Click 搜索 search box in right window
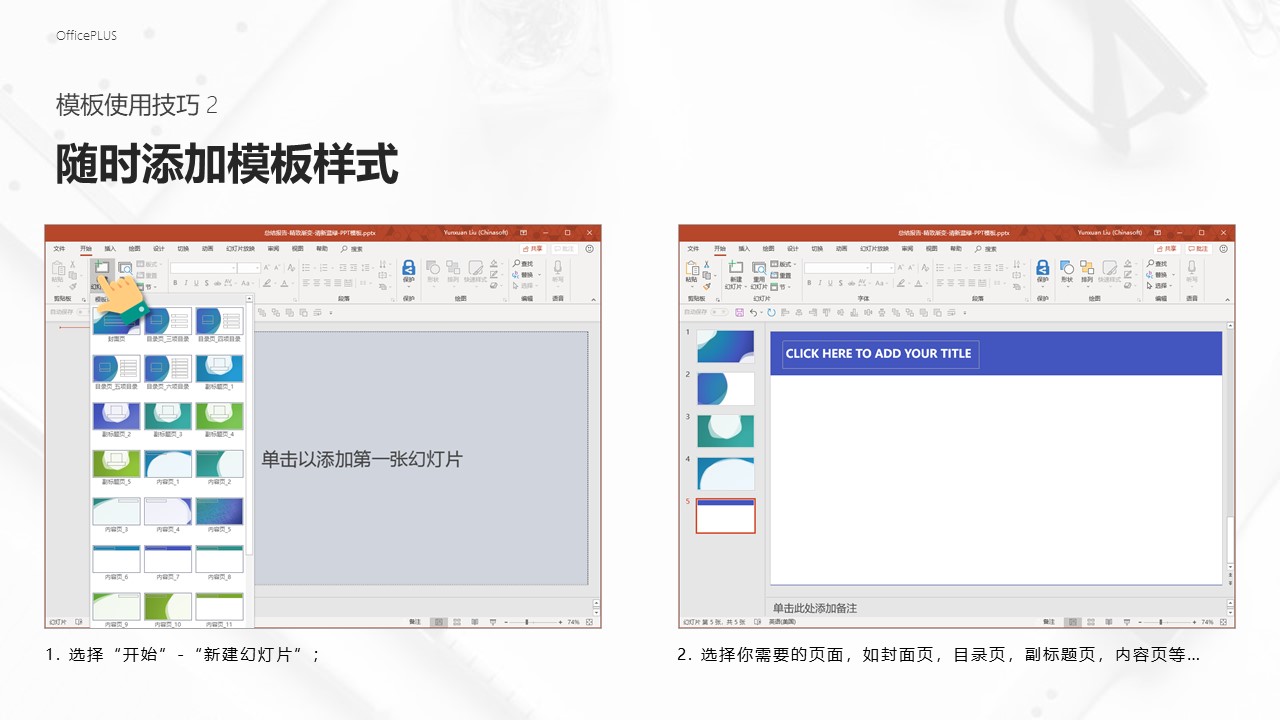 pos(986,249)
